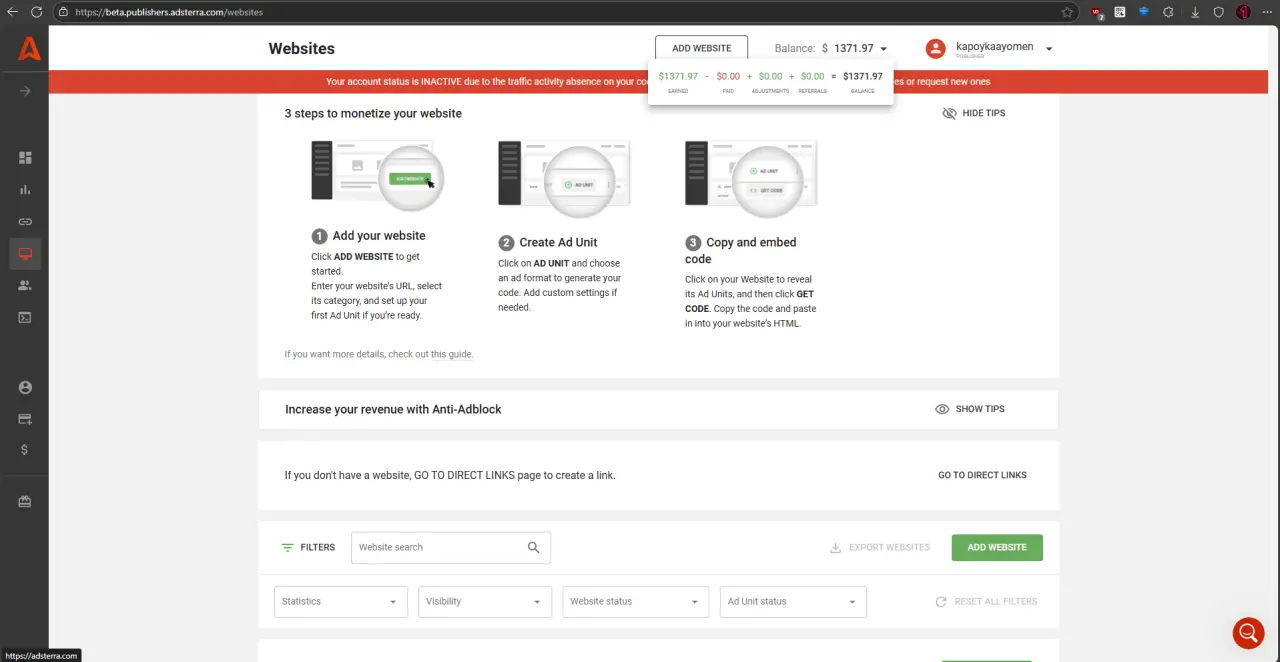Open the API terminal icon in sidebar
This screenshot has width=1280, height=662.
(25, 317)
